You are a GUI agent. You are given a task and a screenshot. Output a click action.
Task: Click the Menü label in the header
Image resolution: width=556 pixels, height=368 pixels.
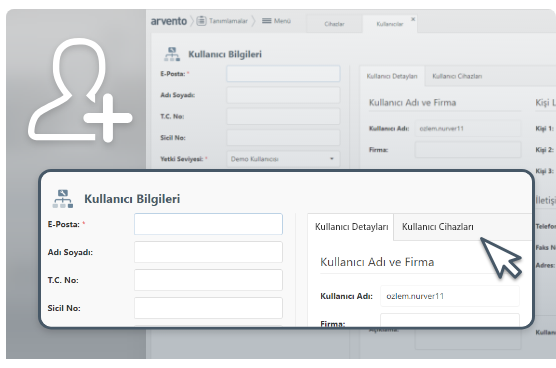pos(282,21)
